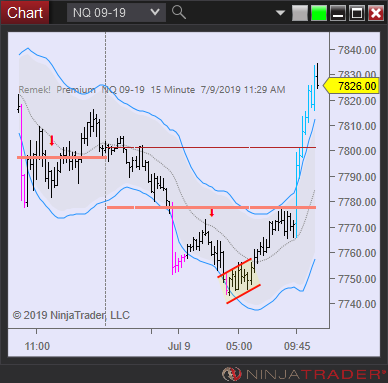Image resolution: width=388 pixels, height=383 pixels.
Task: Select the red down arrow near 7770
Action: click(212, 213)
